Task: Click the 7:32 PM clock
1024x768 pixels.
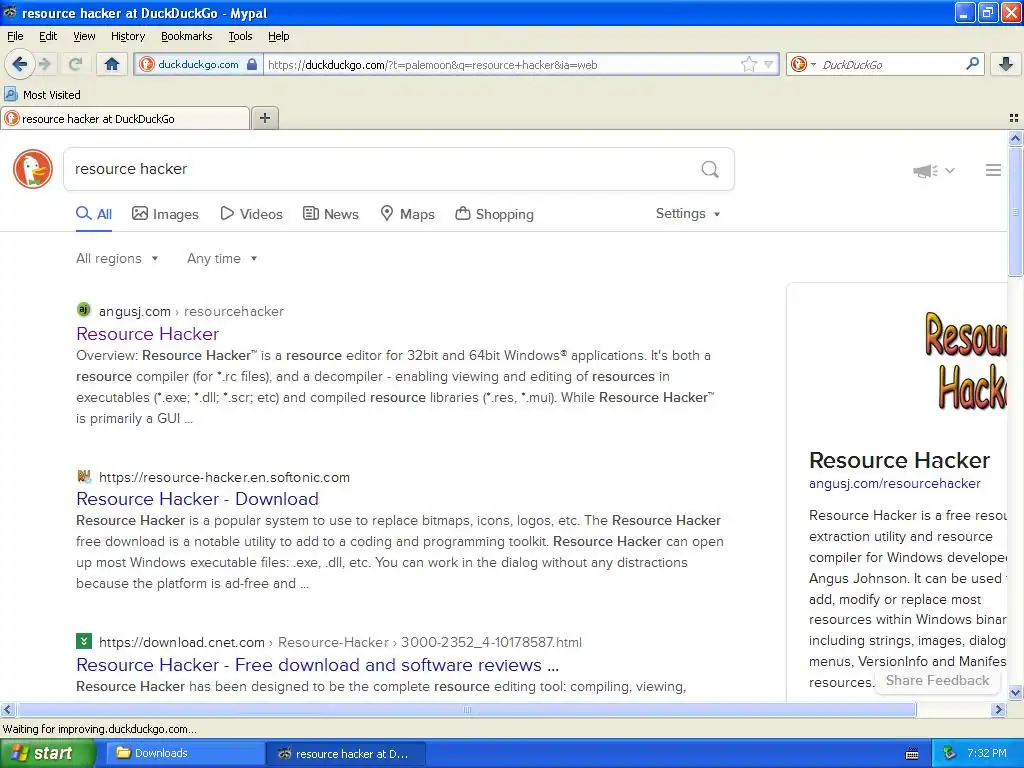Action: (986, 753)
